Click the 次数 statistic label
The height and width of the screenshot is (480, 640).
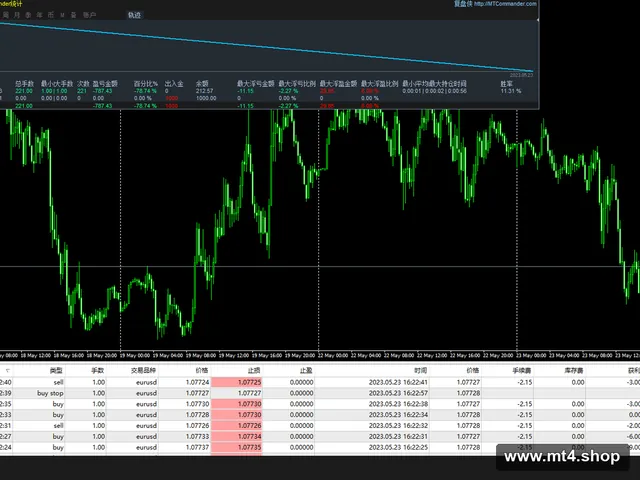pos(83,84)
